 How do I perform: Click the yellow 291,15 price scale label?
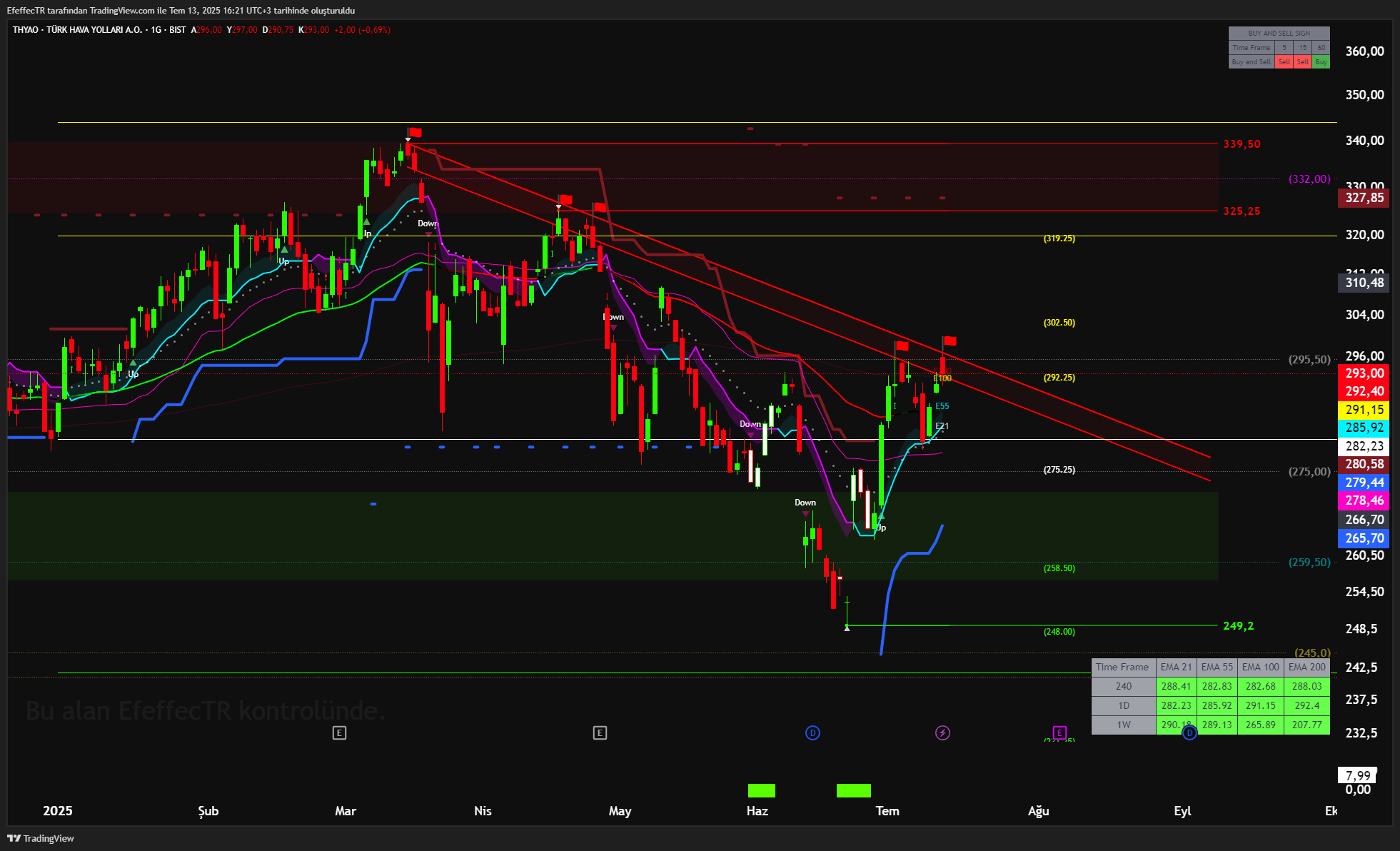(1364, 410)
